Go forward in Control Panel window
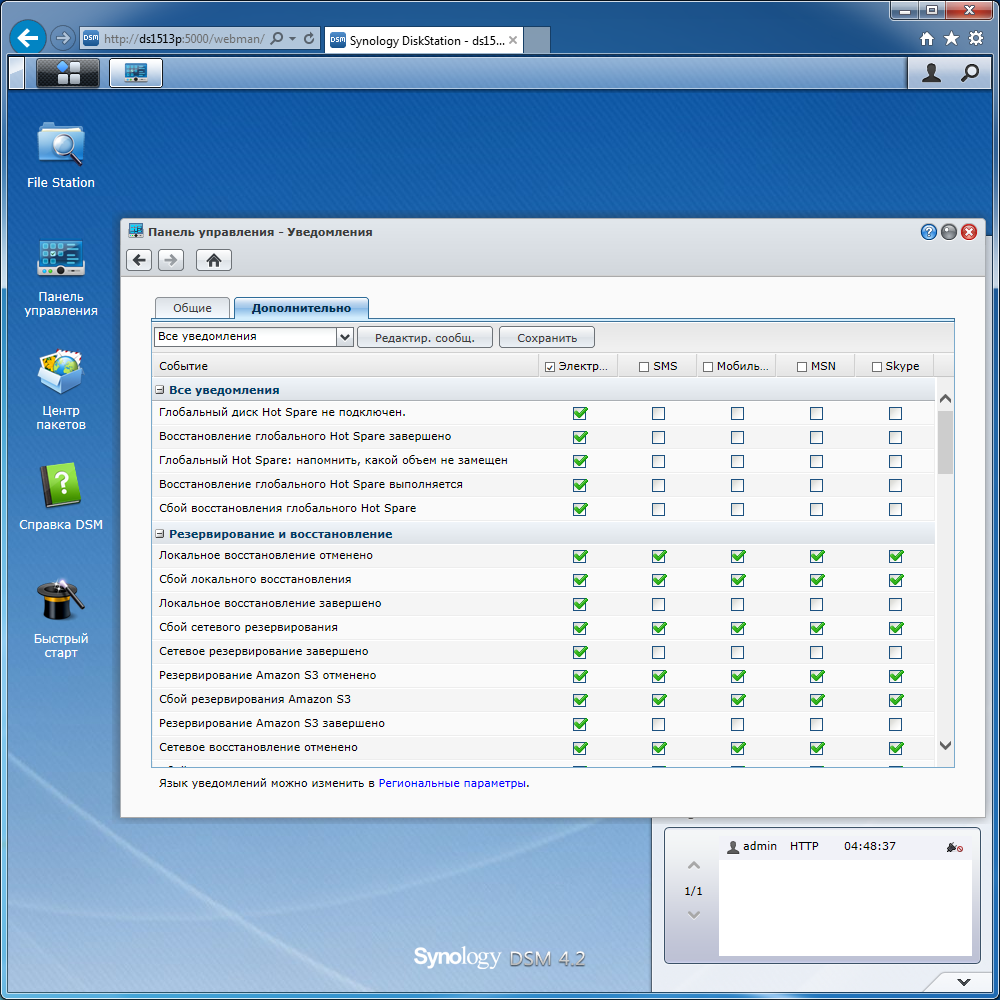The width and height of the screenshot is (1000, 1000). pyautogui.click(x=171, y=260)
